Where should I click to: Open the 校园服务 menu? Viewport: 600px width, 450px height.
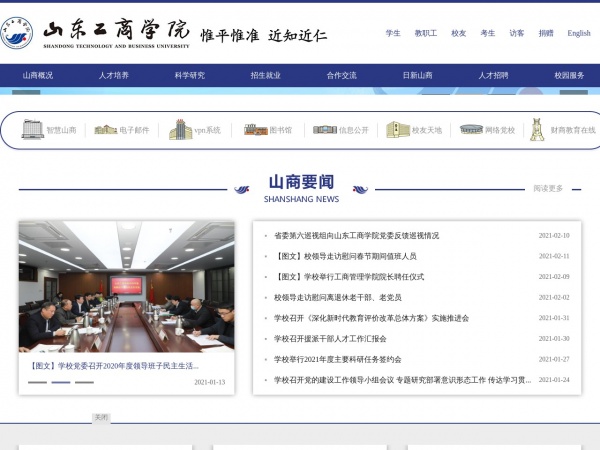tap(569, 75)
